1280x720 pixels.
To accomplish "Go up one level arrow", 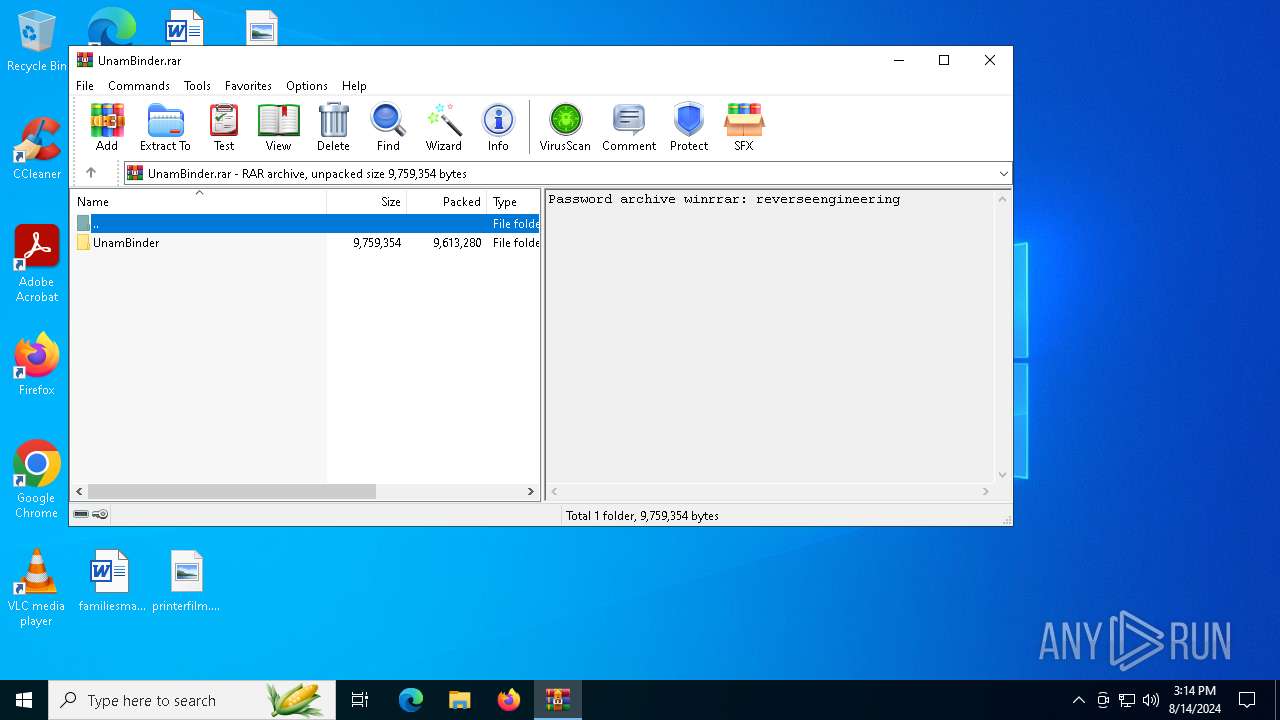I will pyautogui.click(x=91, y=173).
